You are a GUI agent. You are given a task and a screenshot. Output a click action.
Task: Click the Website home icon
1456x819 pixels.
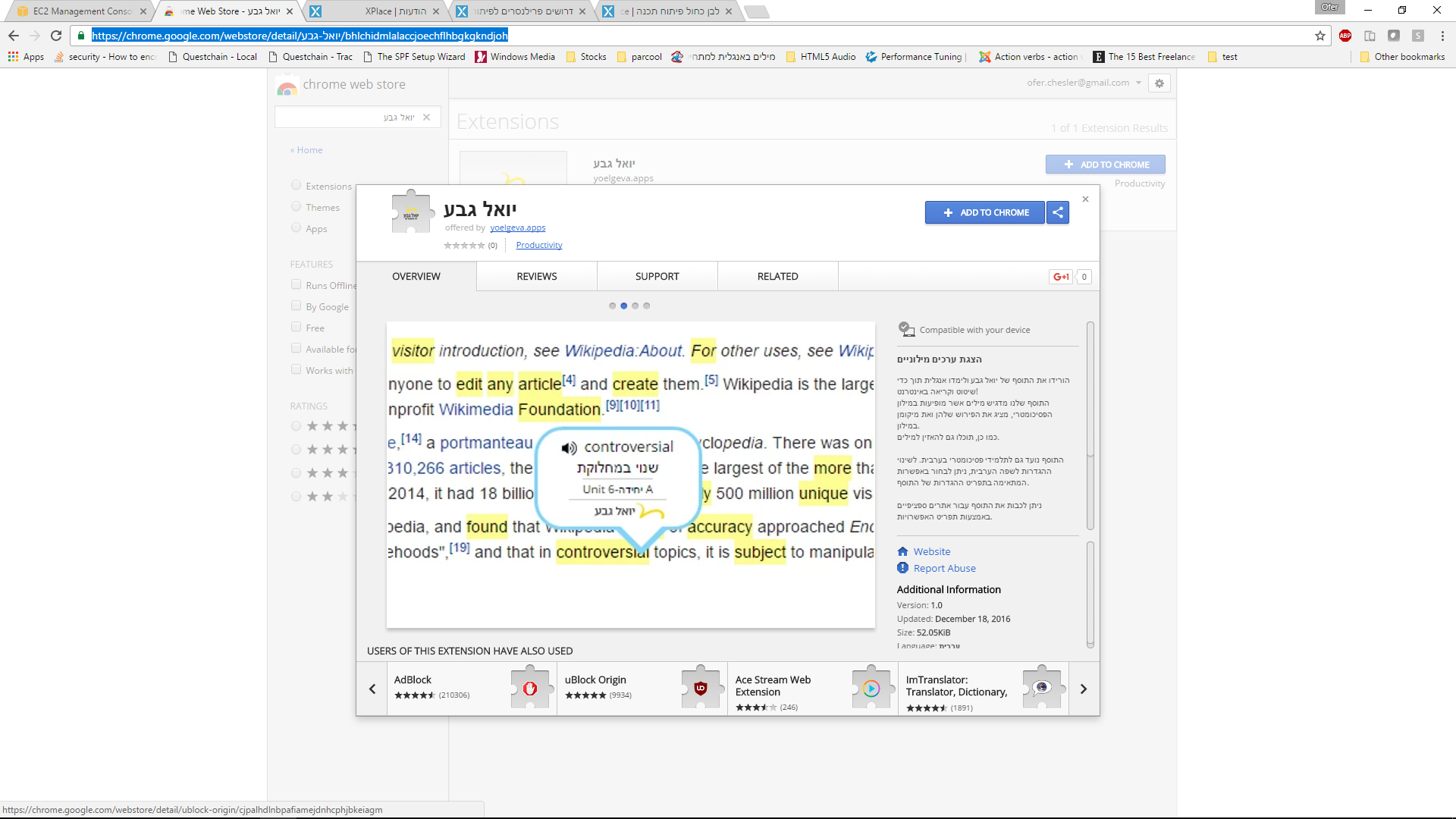[902, 551]
